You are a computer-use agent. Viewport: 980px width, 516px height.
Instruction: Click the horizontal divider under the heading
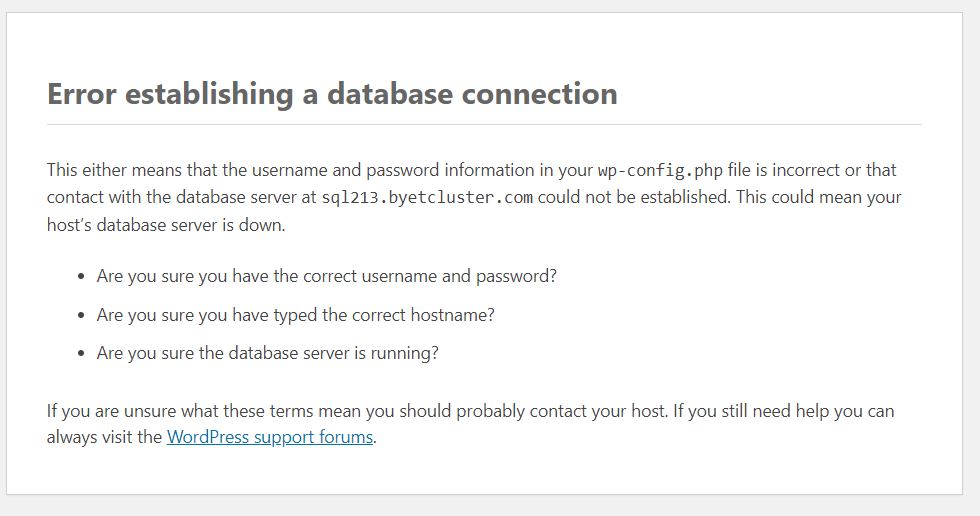(x=484, y=124)
